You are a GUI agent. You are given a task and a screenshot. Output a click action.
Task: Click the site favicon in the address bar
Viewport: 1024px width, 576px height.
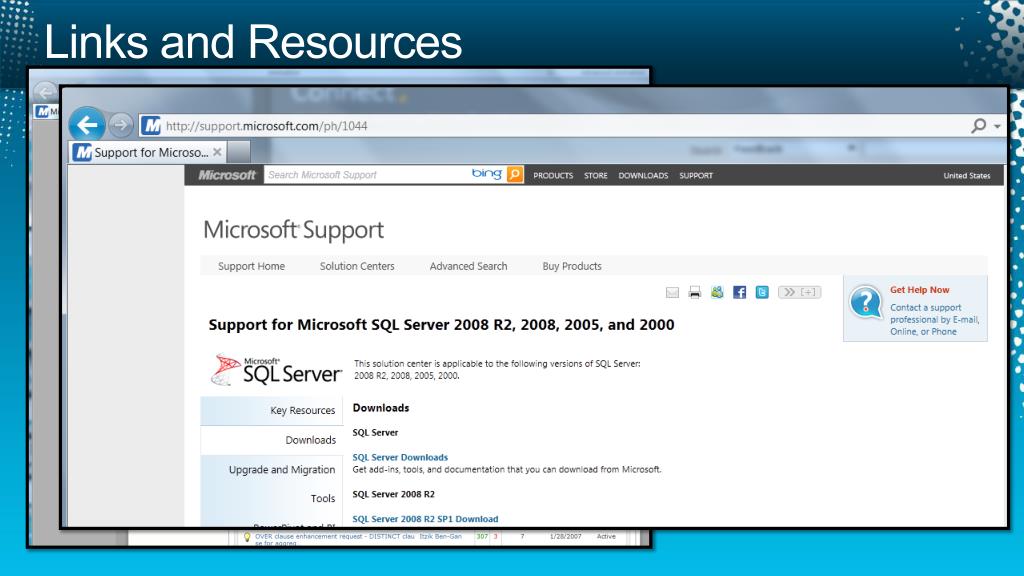[x=152, y=125]
